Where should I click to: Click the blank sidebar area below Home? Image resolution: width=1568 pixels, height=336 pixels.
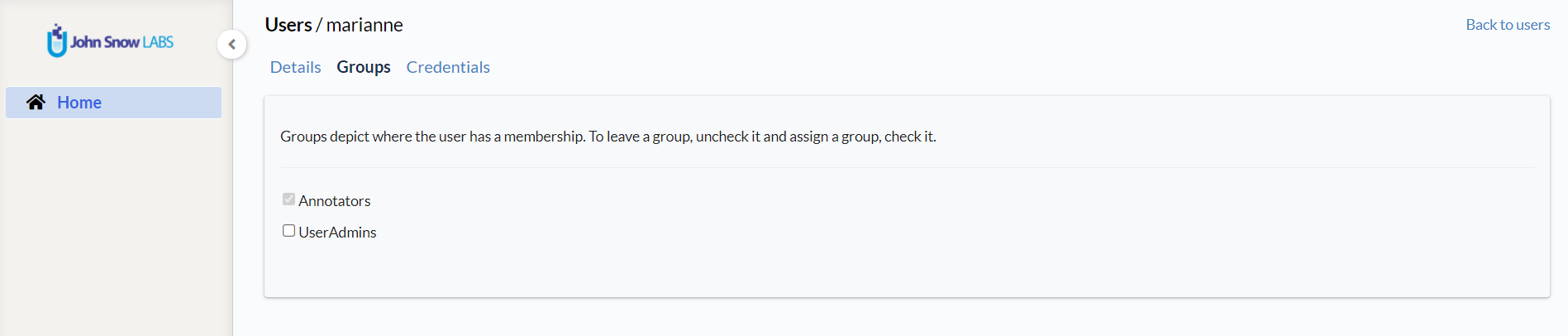click(x=116, y=232)
